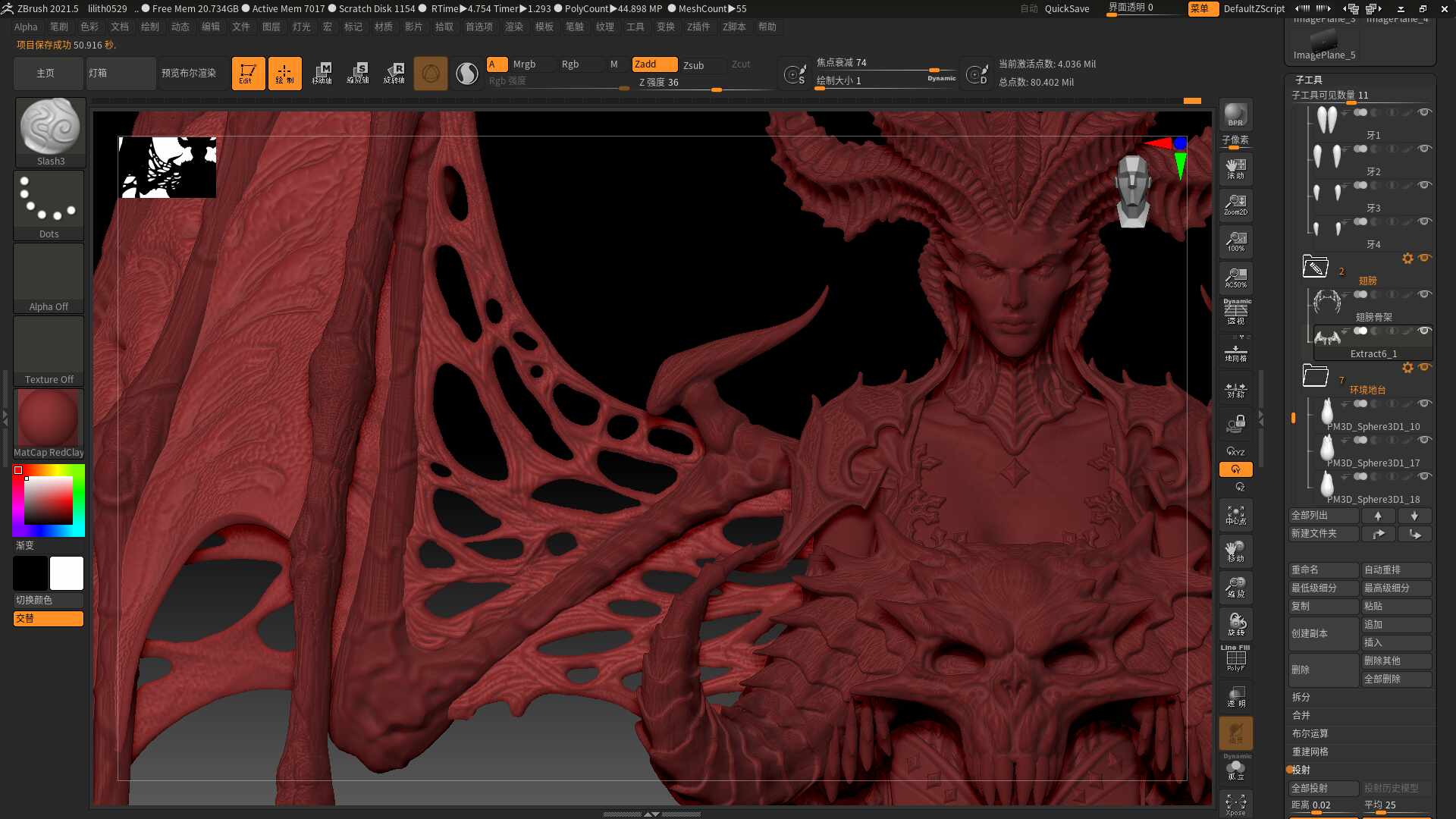Expand the 布尔运算 section
This screenshot has width=1456, height=819.
1310,733
